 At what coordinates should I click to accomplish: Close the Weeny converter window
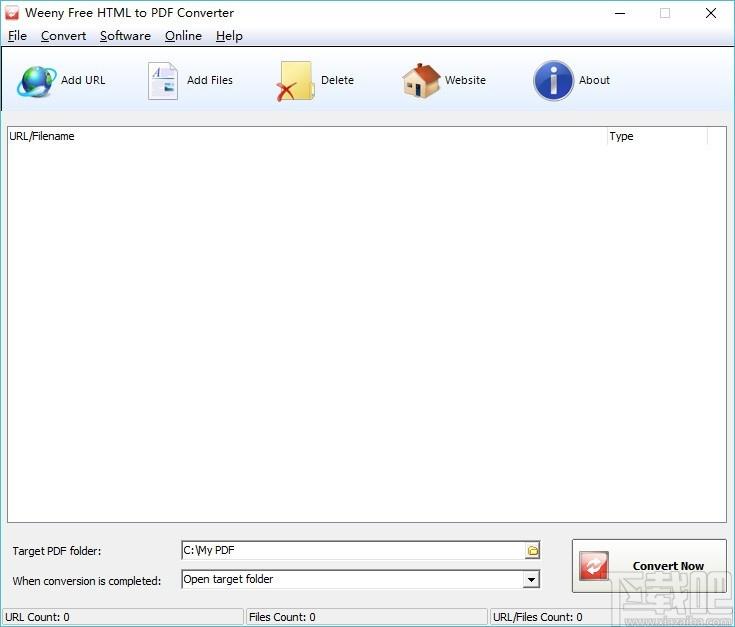tap(711, 13)
